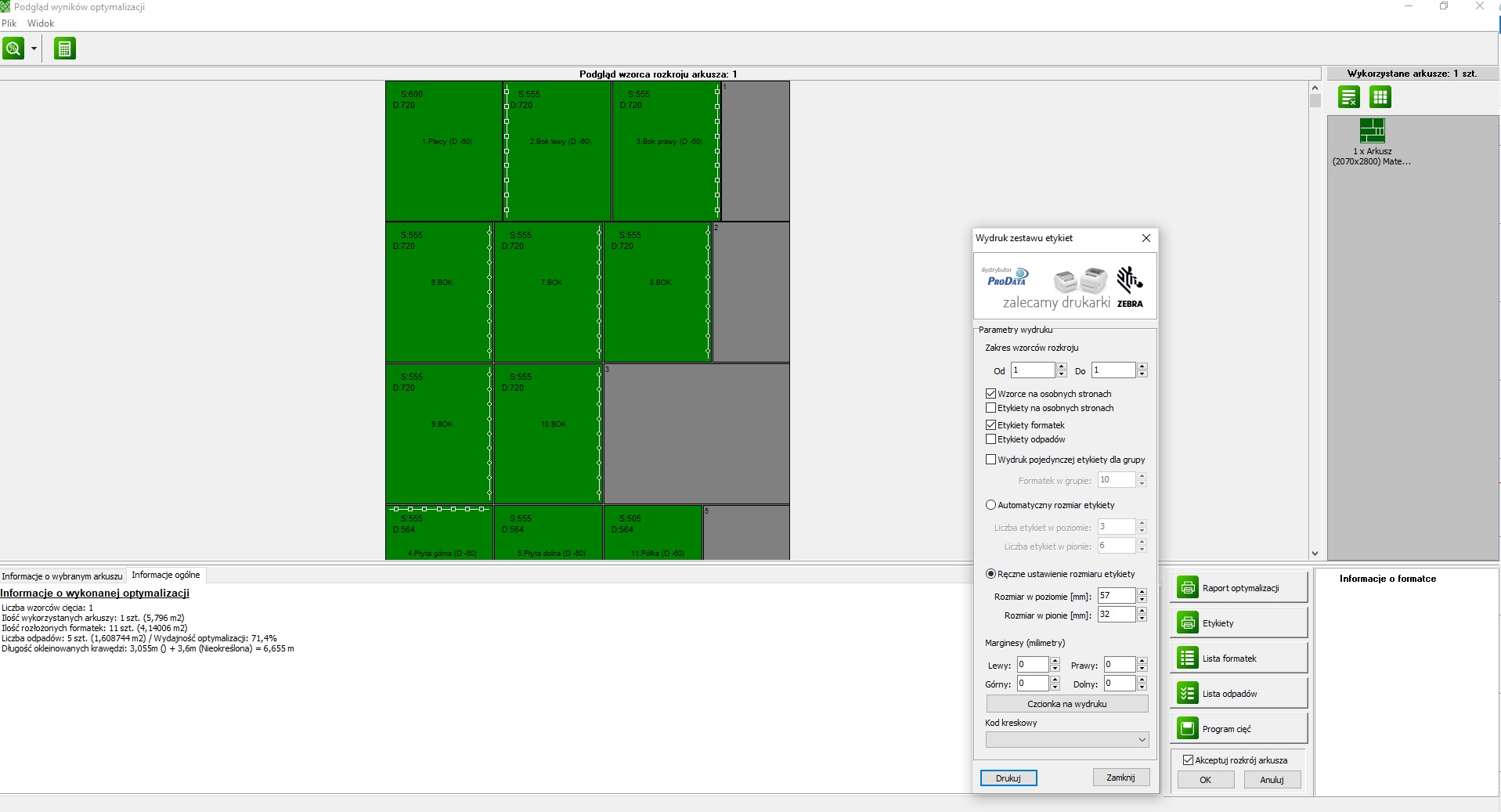Open the Widok menu
The width and height of the screenshot is (1501, 812).
pyautogui.click(x=41, y=23)
